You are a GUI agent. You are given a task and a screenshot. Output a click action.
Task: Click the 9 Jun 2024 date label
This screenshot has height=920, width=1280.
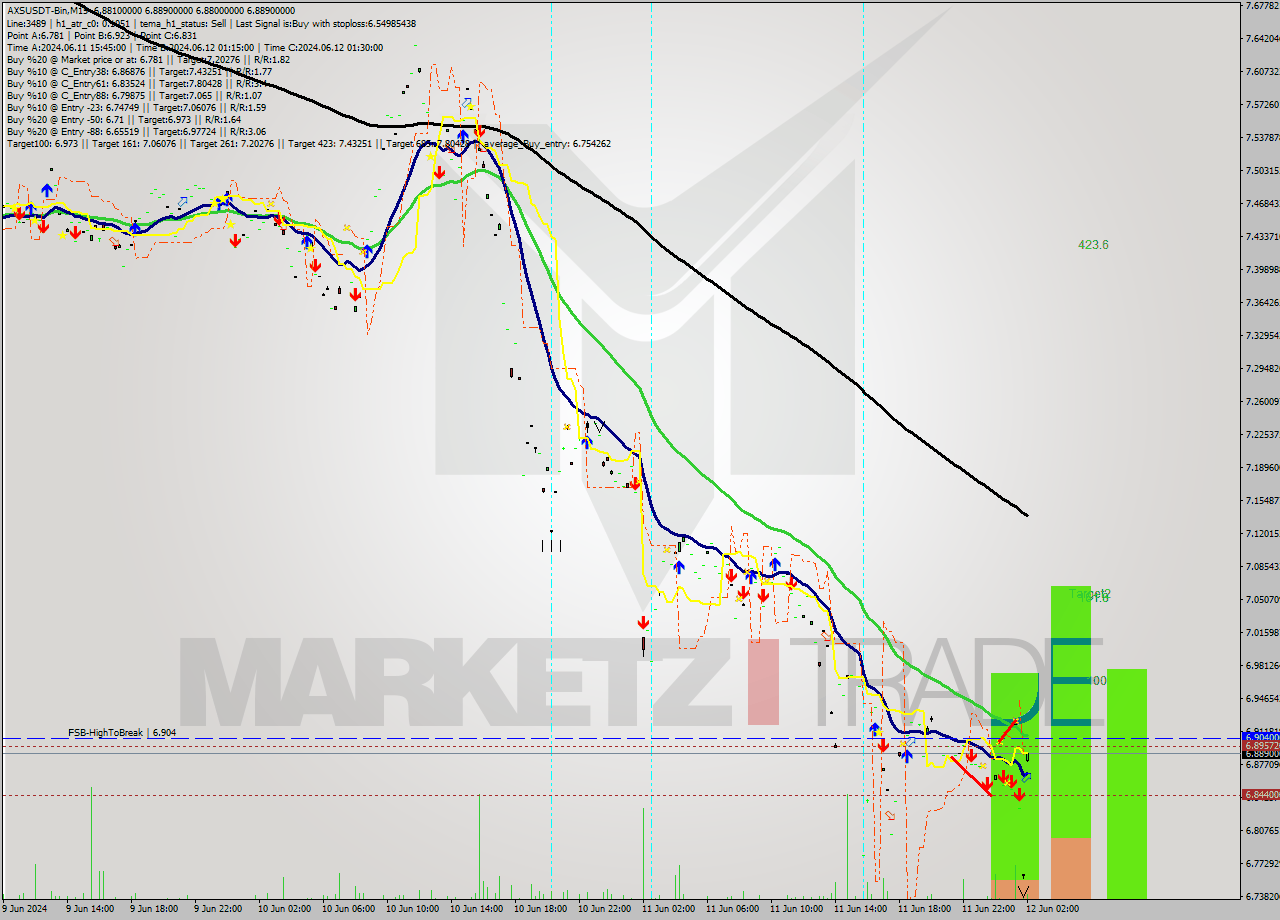(26, 909)
